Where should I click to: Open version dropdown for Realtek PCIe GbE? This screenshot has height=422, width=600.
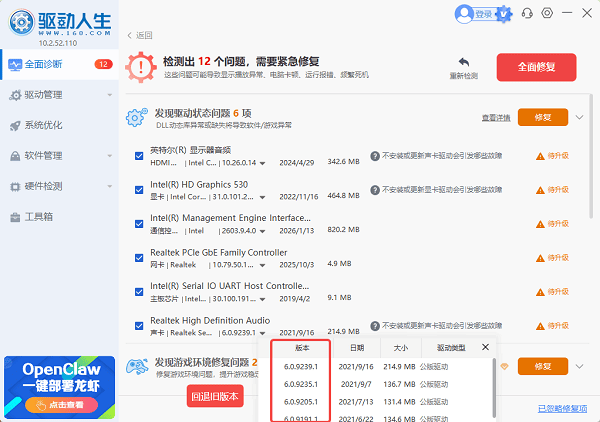pyautogui.click(x=262, y=266)
